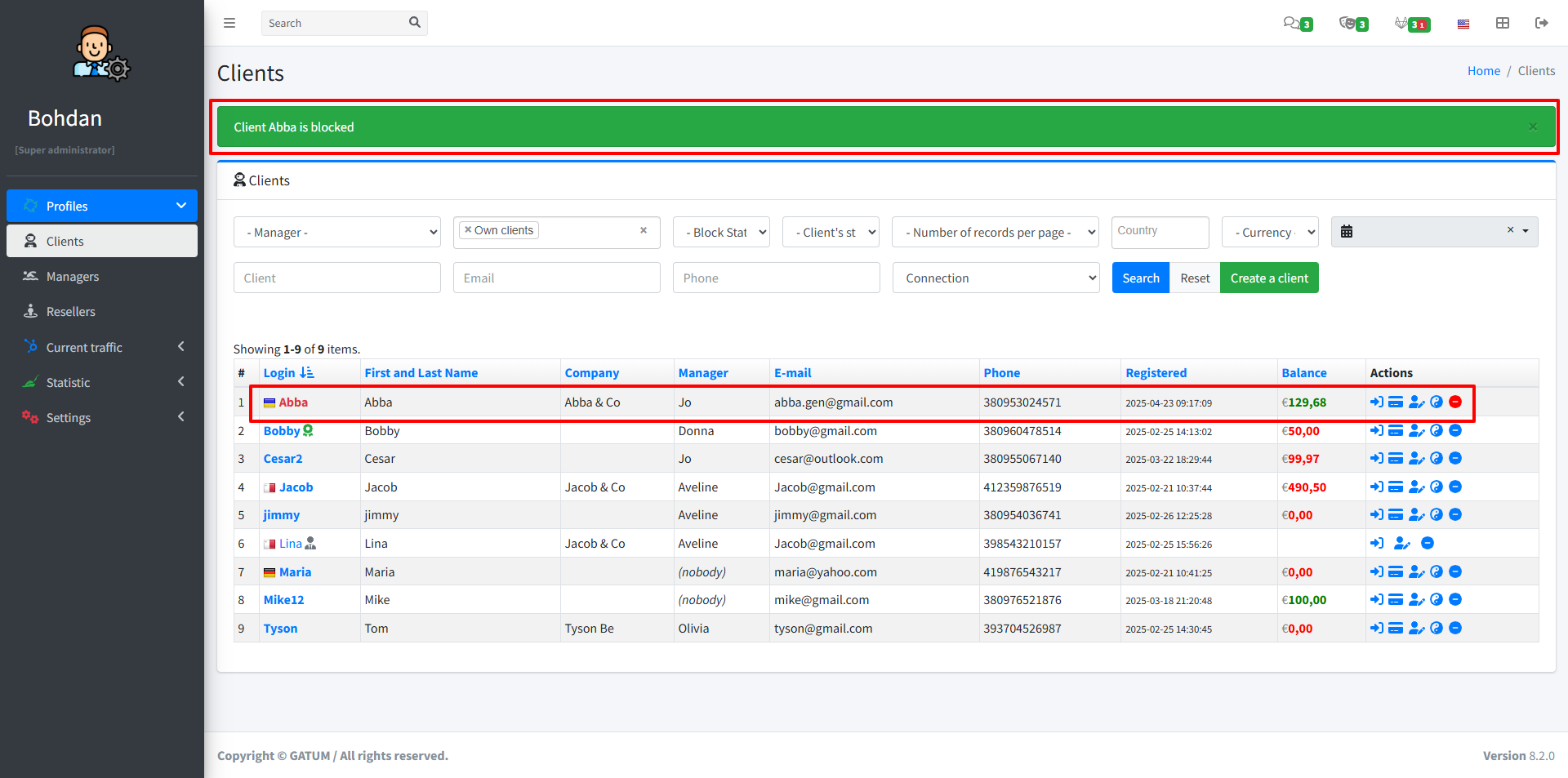Viewport: 1568px width, 778px height.
Task: Toggle sidebar with hamburger menu icon
Action: [x=229, y=23]
